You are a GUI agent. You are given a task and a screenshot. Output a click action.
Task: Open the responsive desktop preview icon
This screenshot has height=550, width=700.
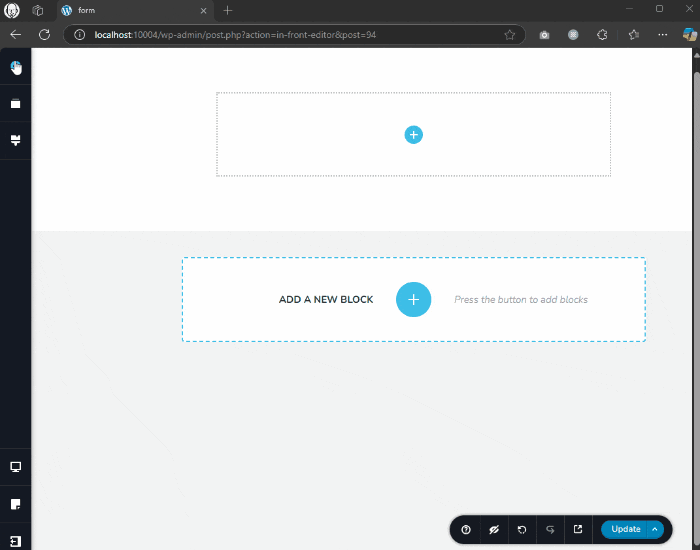coord(16,467)
